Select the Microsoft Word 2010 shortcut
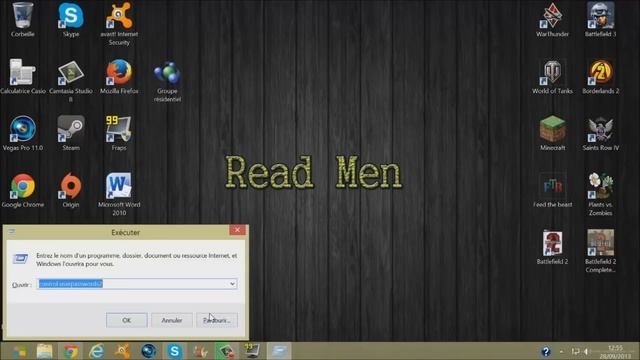 [x=119, y=194]
